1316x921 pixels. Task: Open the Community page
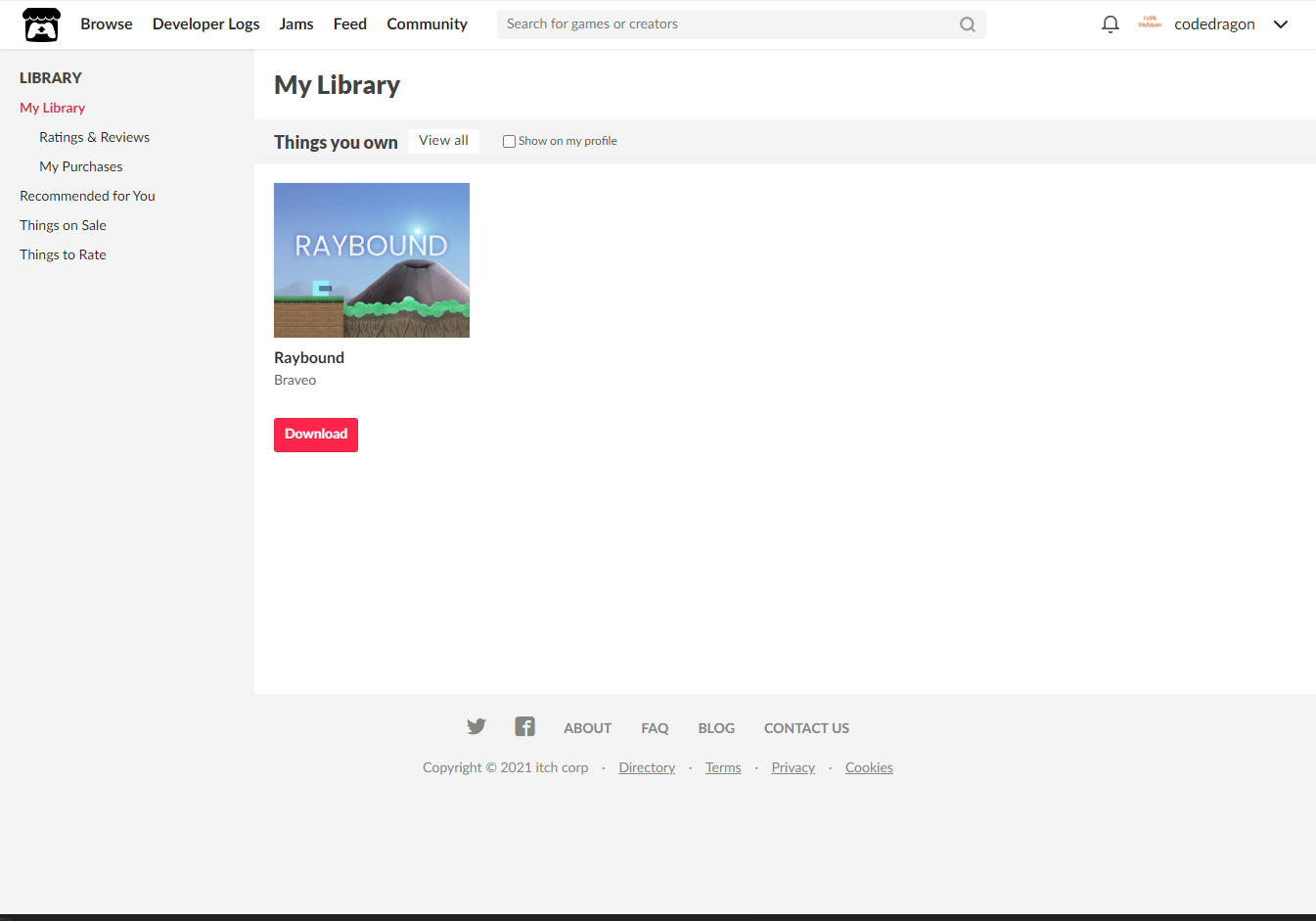[x=427, y=23]
